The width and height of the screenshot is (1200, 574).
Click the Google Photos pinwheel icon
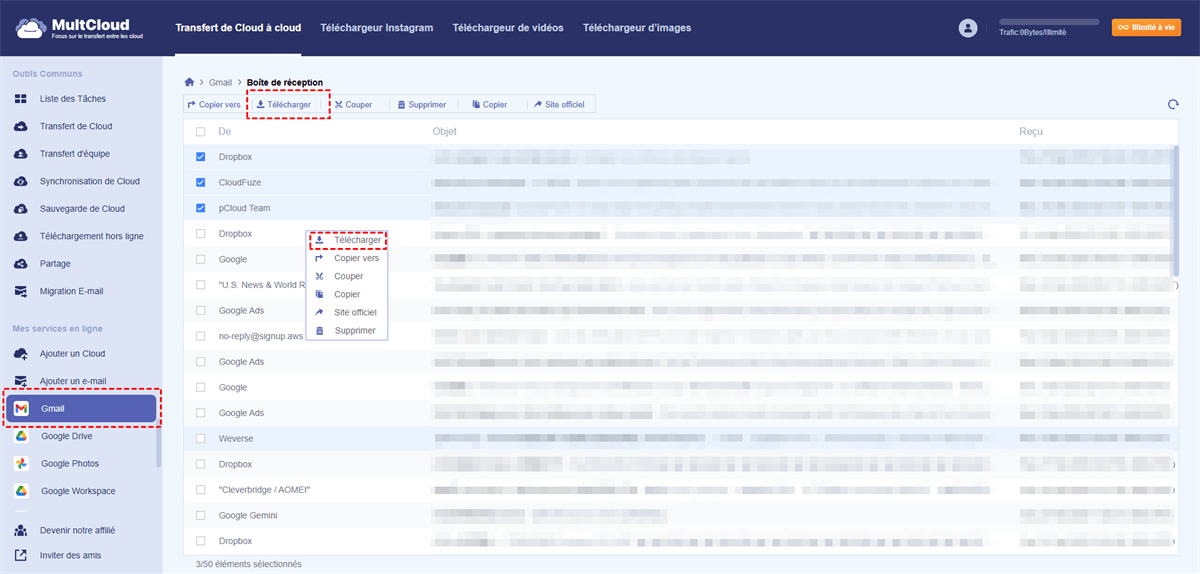pyautogui.click(x=21, y=464)
